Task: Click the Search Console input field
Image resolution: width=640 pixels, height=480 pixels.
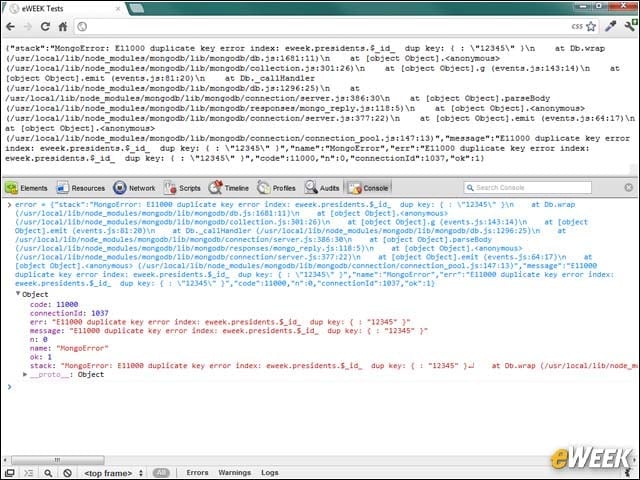Action: point(528,187)
